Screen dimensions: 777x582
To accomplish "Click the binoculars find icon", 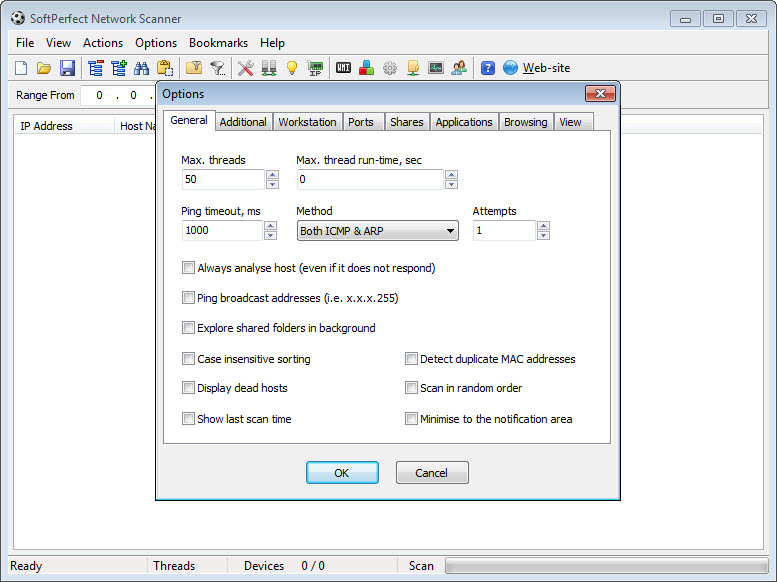I will coord(142,68).
